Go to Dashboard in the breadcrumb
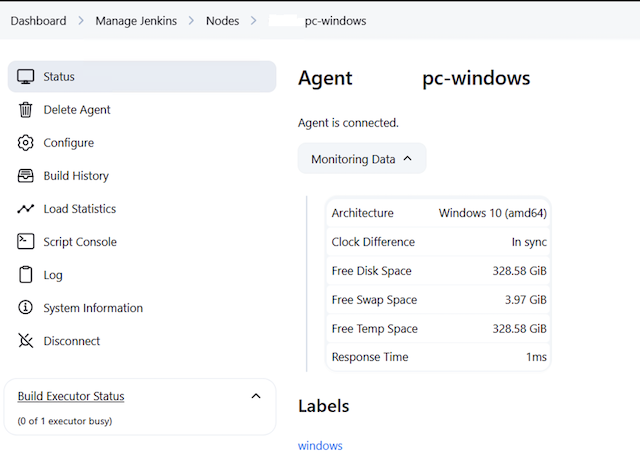The image size is (640, 463). (39, 21)
